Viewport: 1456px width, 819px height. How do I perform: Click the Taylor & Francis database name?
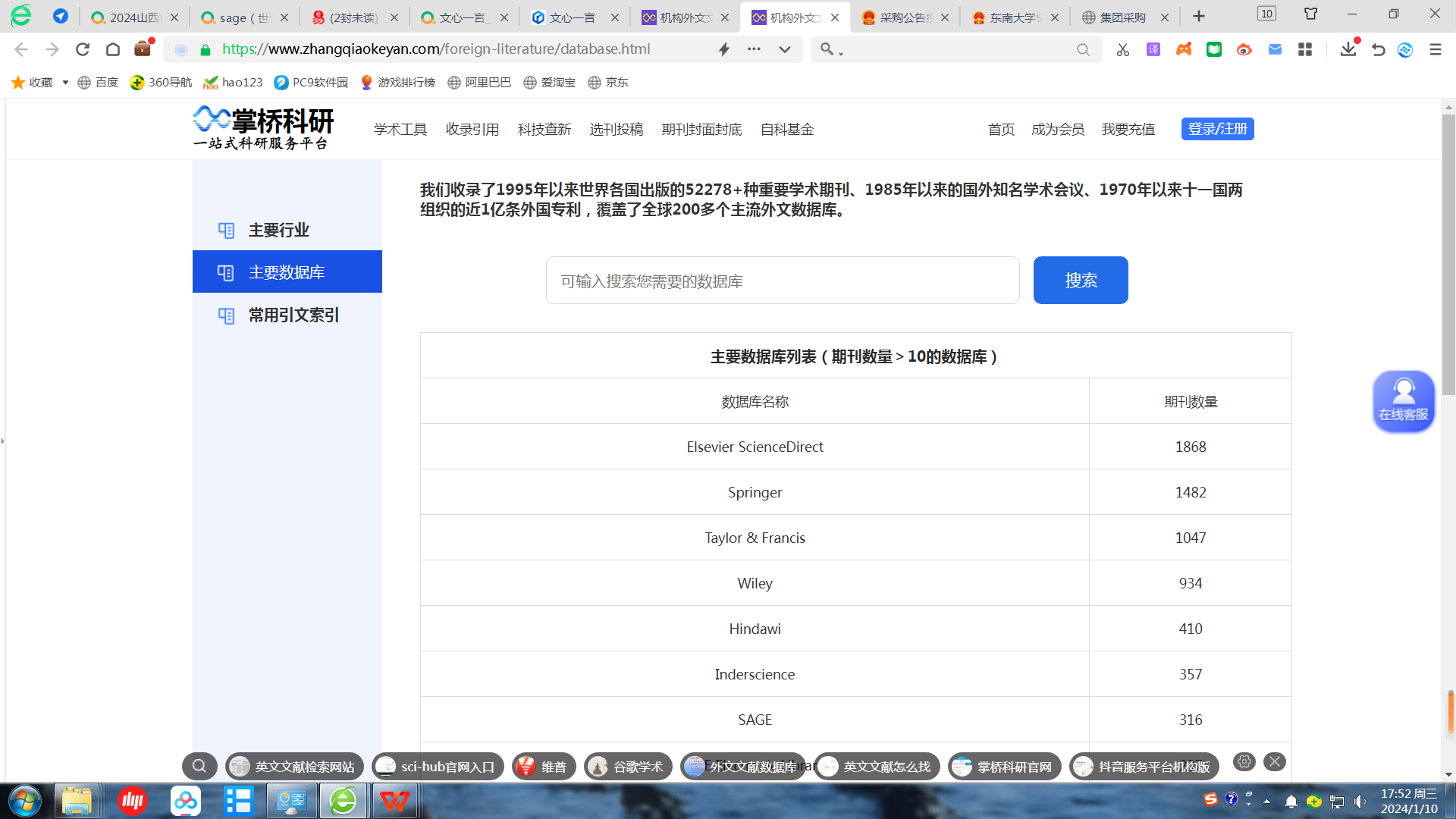[755, 538]
